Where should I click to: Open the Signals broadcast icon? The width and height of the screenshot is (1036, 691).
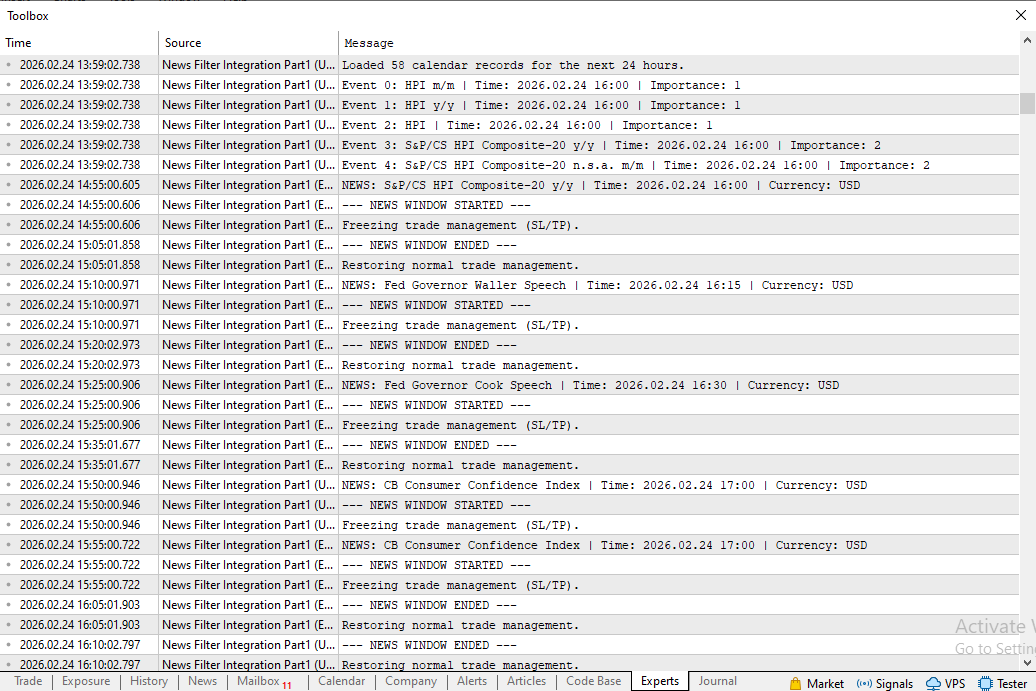coord(864,683)
